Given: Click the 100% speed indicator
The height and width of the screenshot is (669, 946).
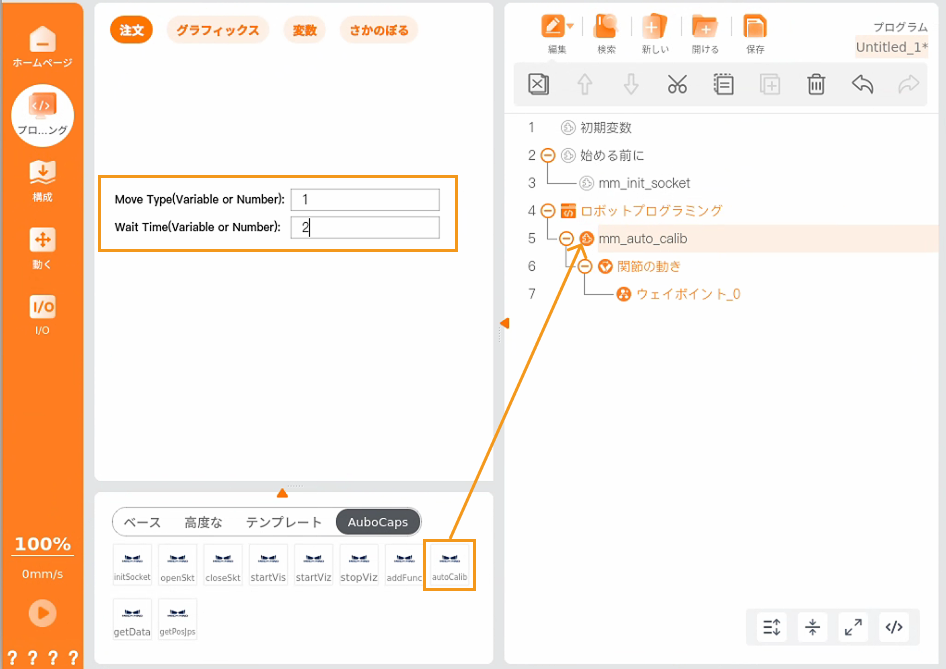Looking at the screenshot, I should [x=42, y=544].
